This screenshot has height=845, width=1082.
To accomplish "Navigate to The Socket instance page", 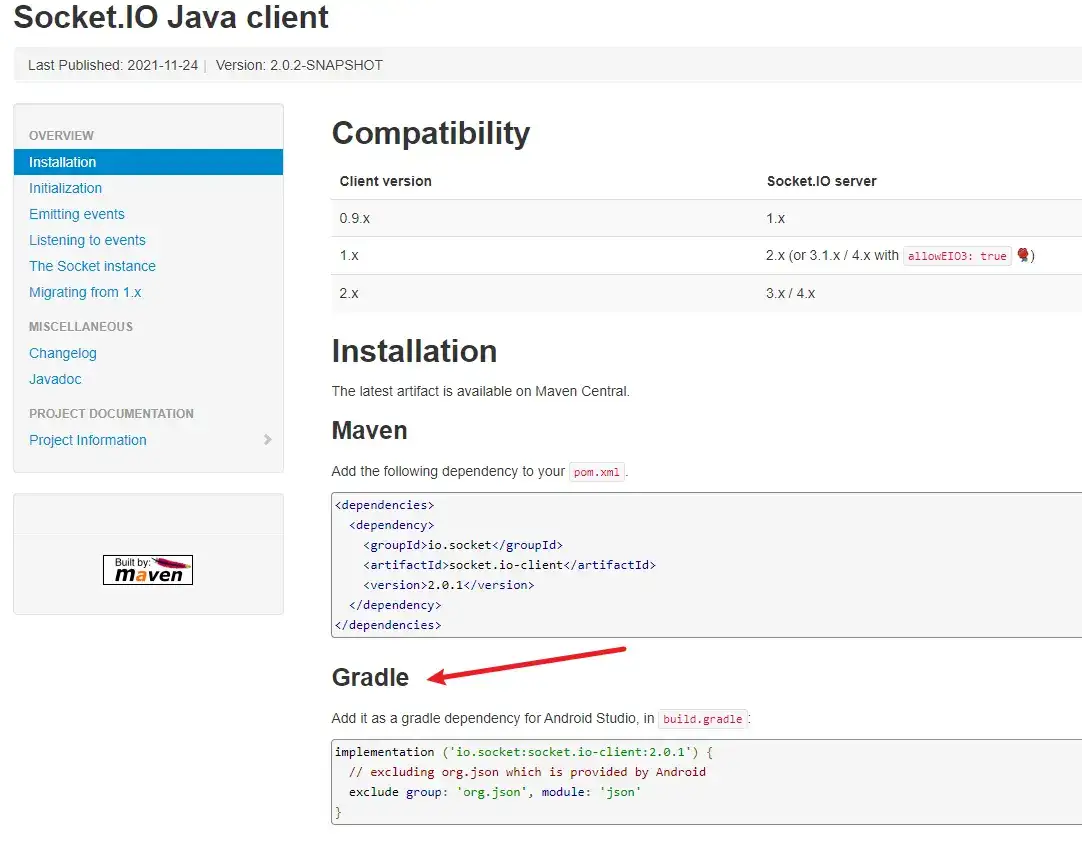I will pos(92,266).
